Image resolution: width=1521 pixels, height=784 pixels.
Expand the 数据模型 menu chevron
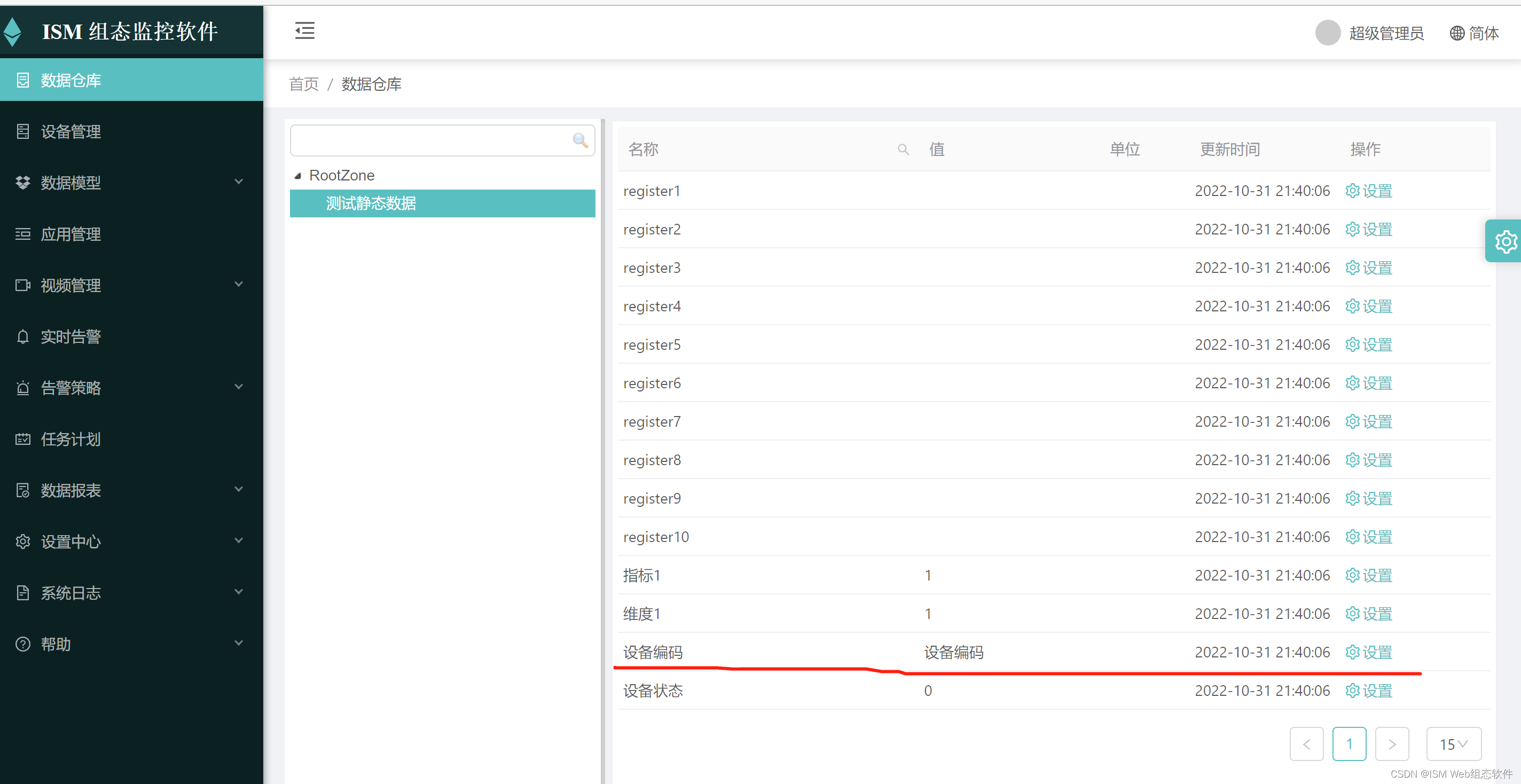coord(239,182)
